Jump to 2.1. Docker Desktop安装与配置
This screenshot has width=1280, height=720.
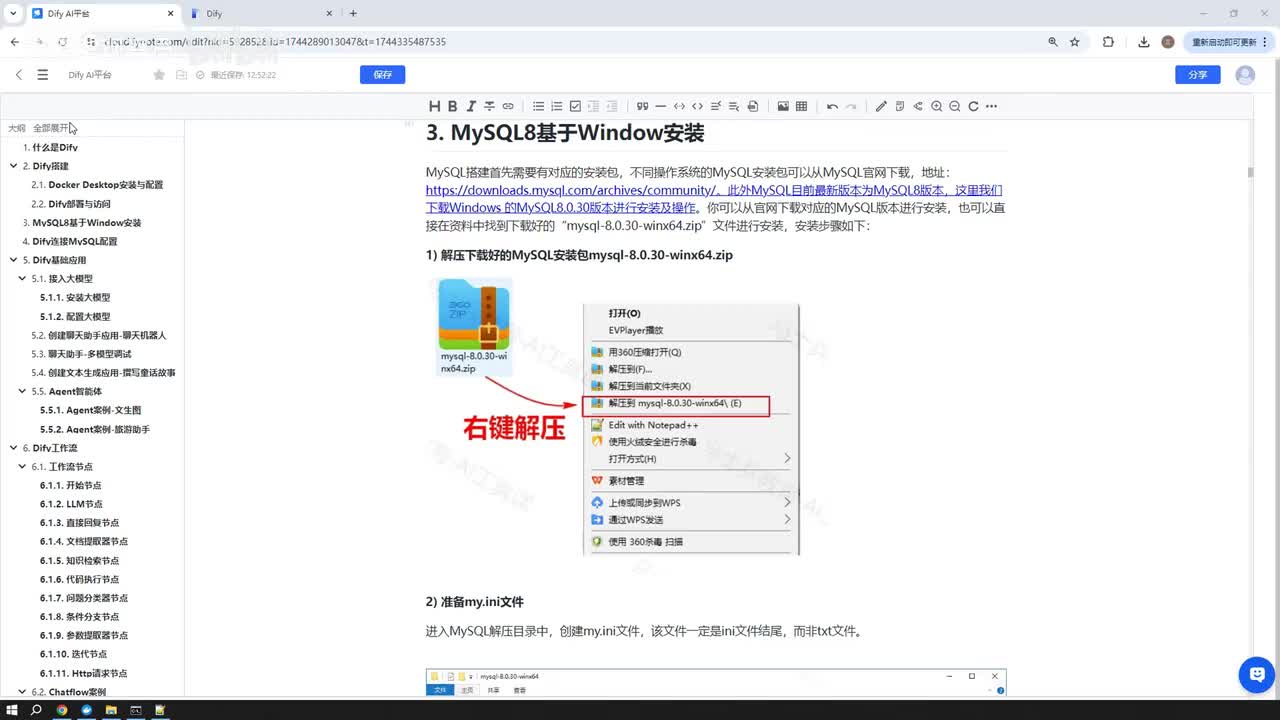[97, 185]
